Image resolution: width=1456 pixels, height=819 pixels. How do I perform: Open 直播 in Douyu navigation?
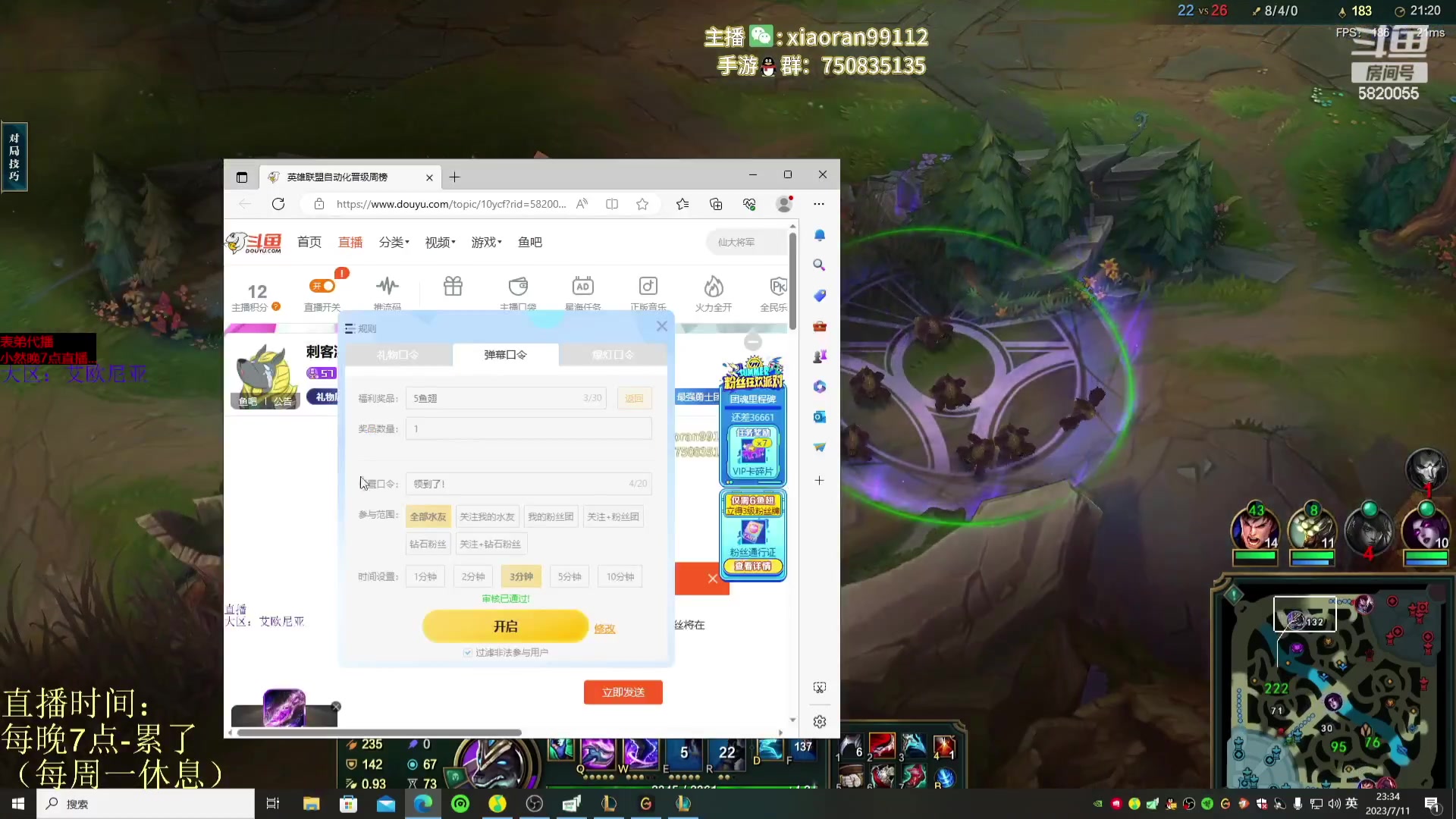pos(350,243)
